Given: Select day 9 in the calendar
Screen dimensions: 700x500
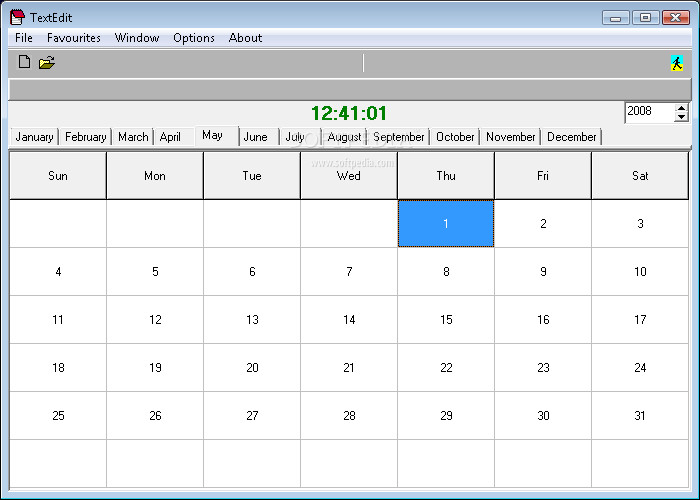Looking at the screenshot, I should pyautogui.click(x=543, y=271).
